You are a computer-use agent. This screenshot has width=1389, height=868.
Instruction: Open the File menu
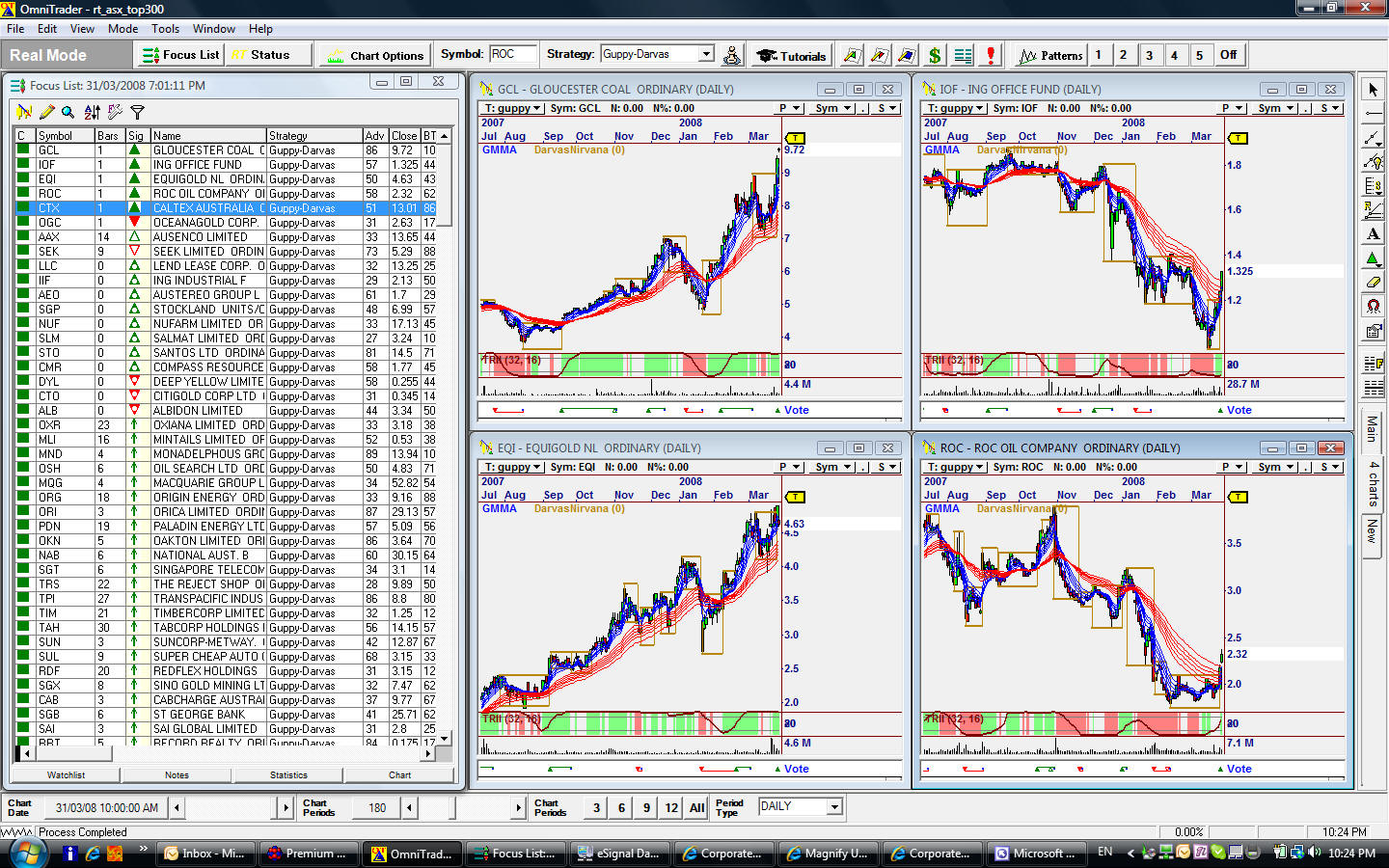tap(16, 29)
